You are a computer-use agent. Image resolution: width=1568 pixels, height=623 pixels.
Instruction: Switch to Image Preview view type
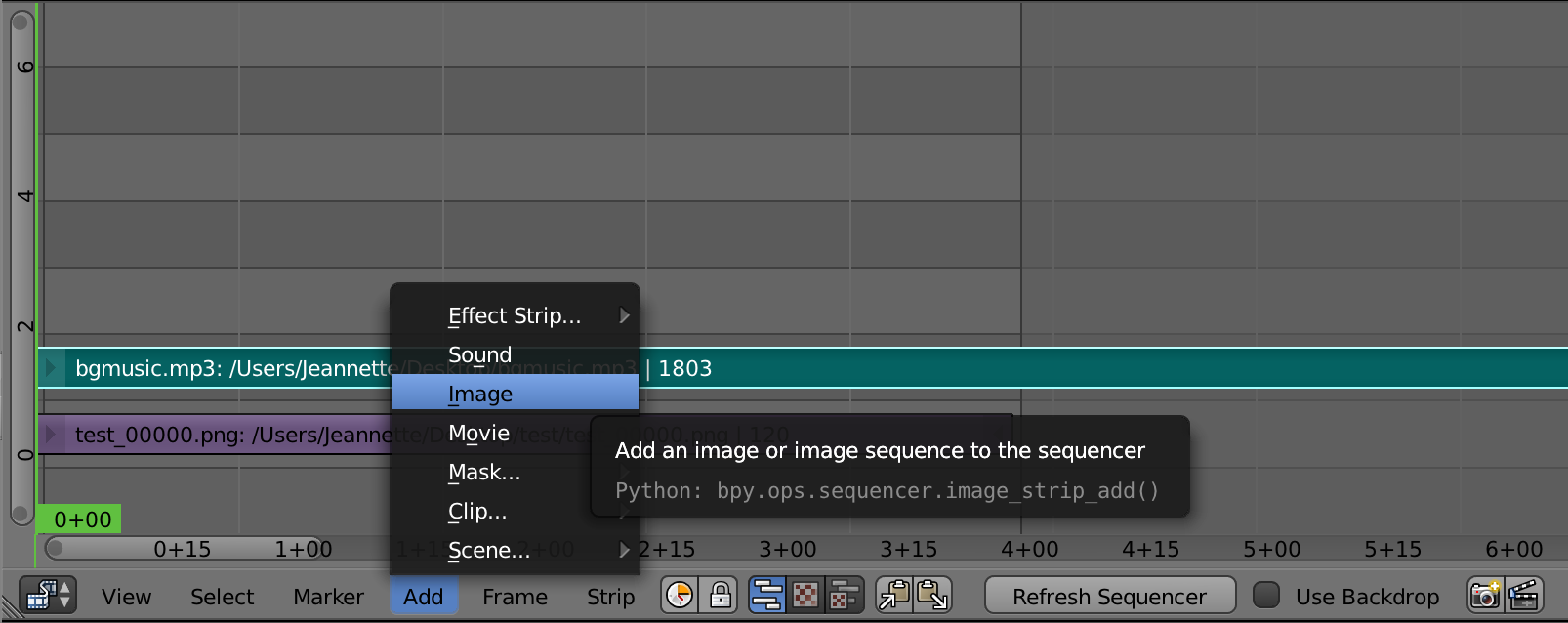[806, 596]
